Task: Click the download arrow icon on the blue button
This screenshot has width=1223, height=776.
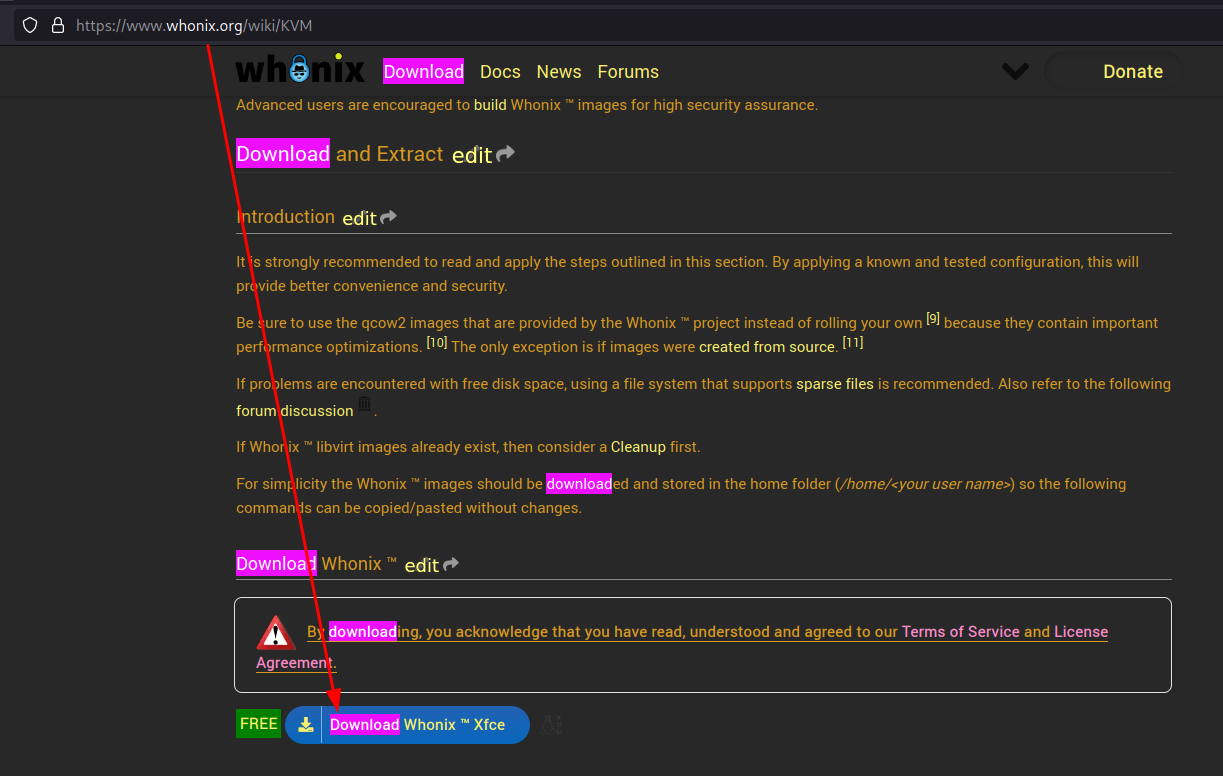Action: (306, 725)
